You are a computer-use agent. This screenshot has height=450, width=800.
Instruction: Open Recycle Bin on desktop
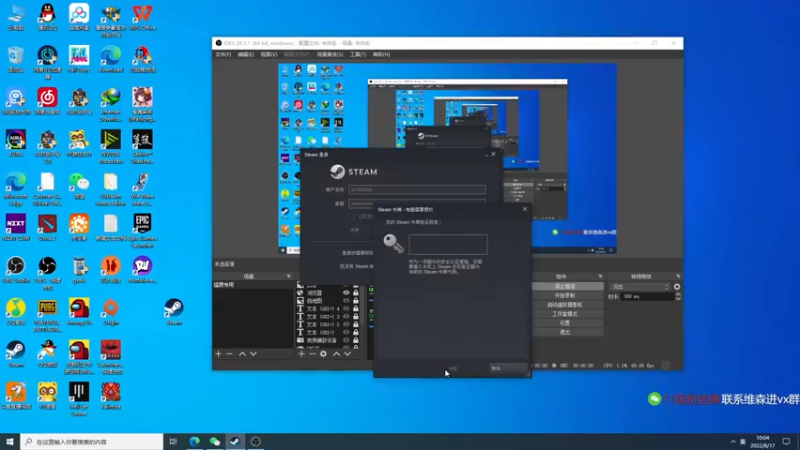click(x=16, y=59)
